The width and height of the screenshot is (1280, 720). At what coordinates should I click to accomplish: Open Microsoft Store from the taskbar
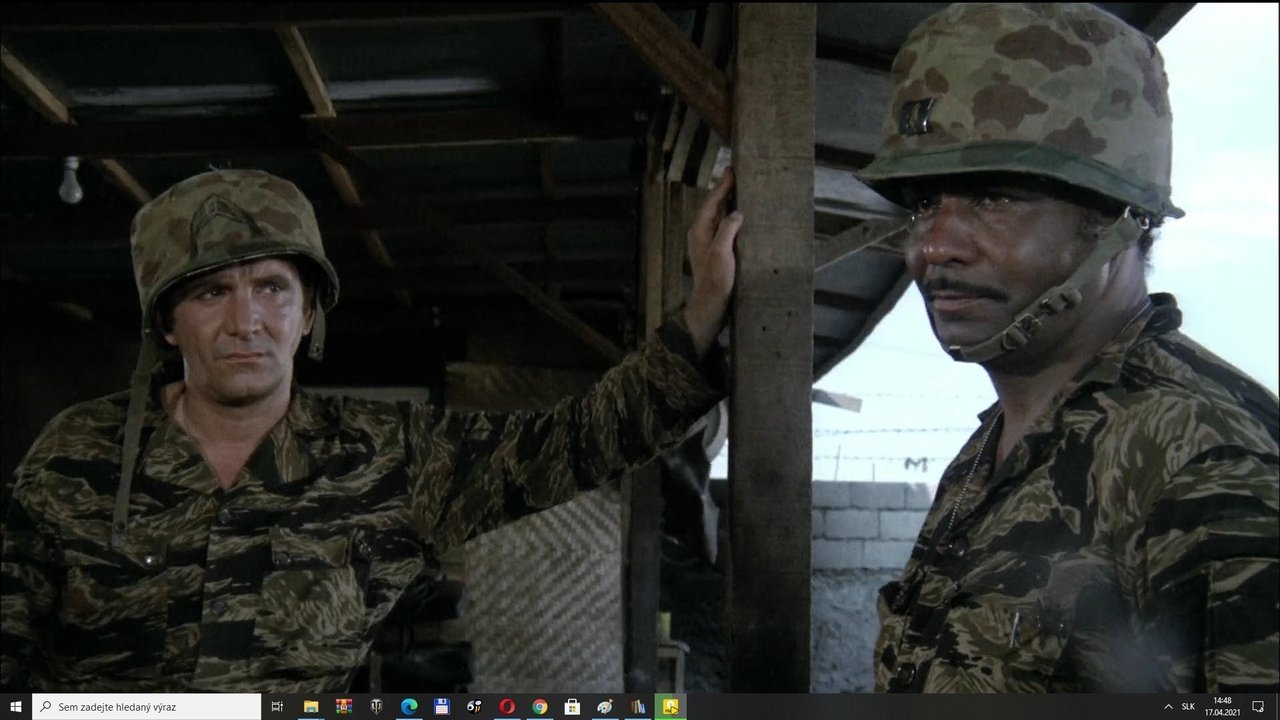point(572,706)
